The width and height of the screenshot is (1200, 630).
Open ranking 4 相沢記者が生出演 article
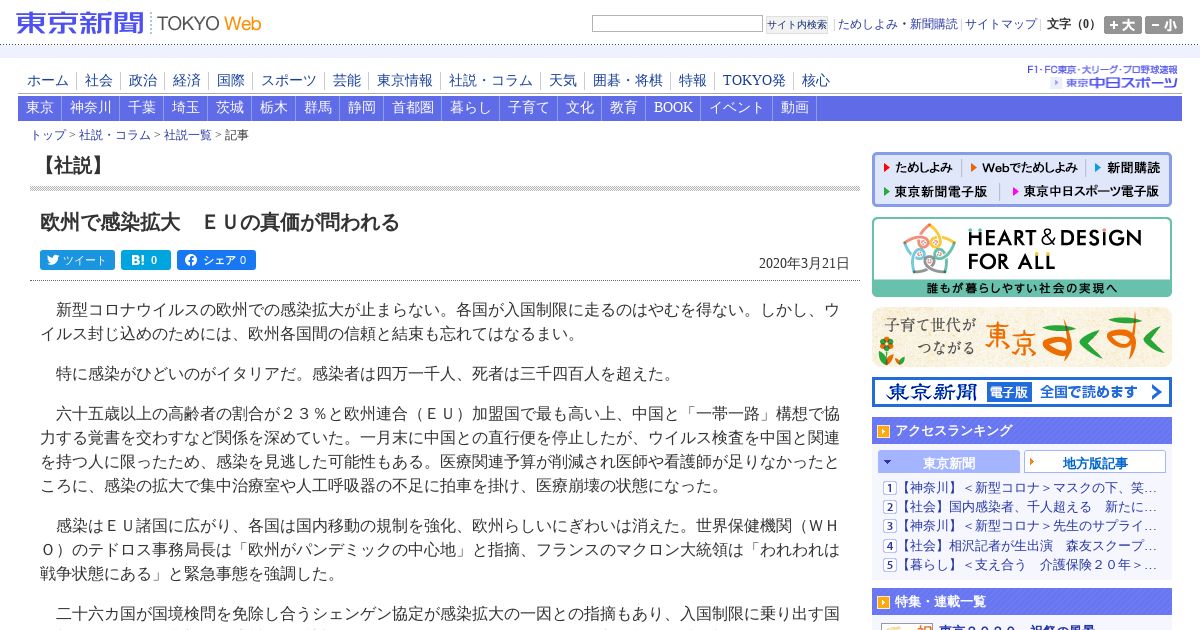coord(1029,545)
